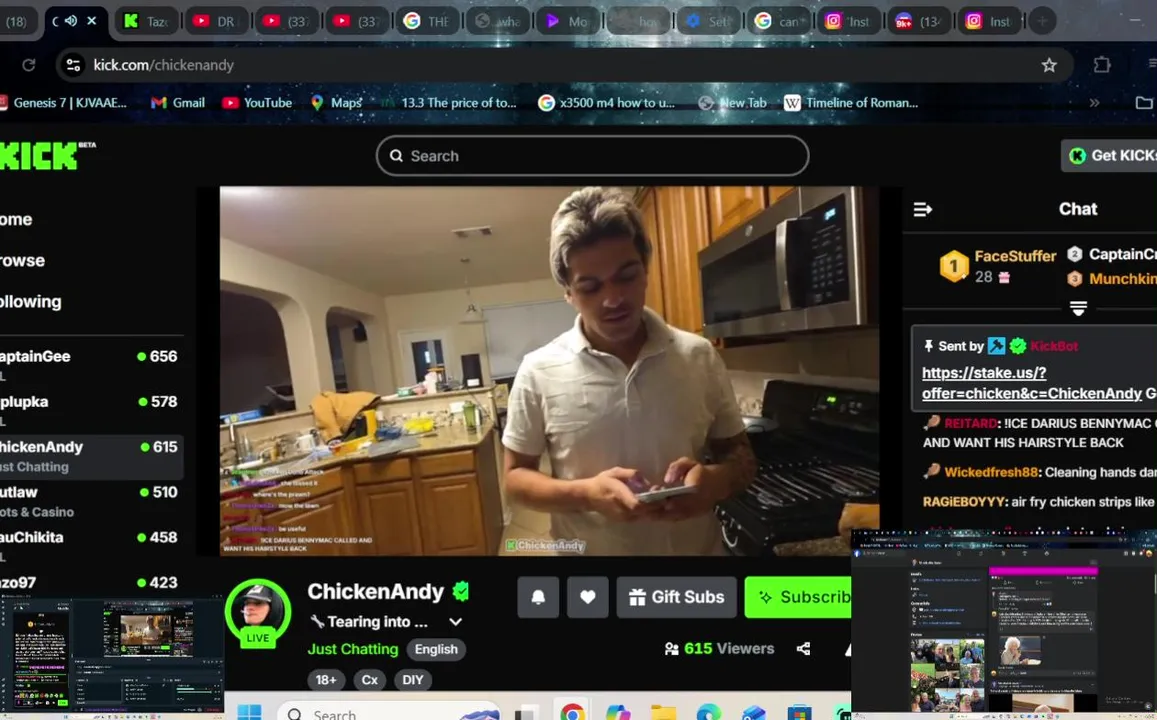Go to Home in Kick sidebar
Viewport: 1157px width, 720px height.
[15, 219]
